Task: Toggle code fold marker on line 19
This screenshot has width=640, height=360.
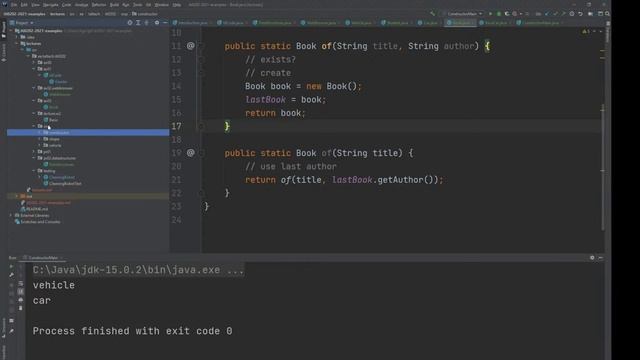Action: (201, 153)
